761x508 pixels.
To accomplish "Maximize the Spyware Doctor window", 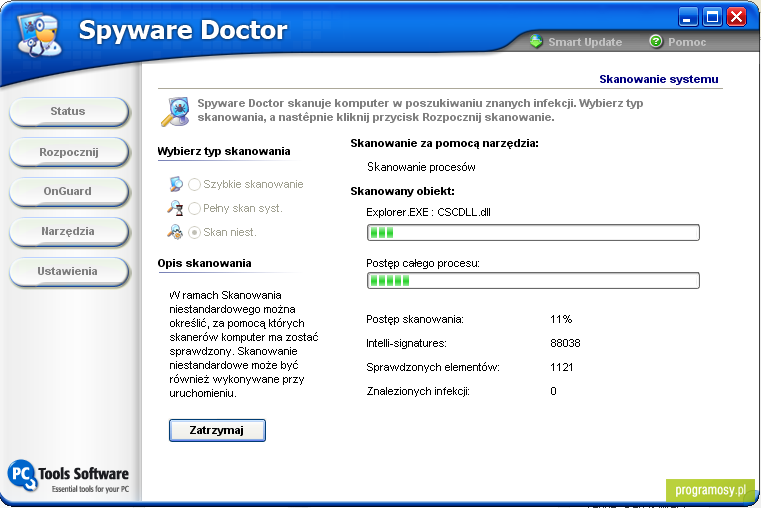I will (x=712, y=17).
